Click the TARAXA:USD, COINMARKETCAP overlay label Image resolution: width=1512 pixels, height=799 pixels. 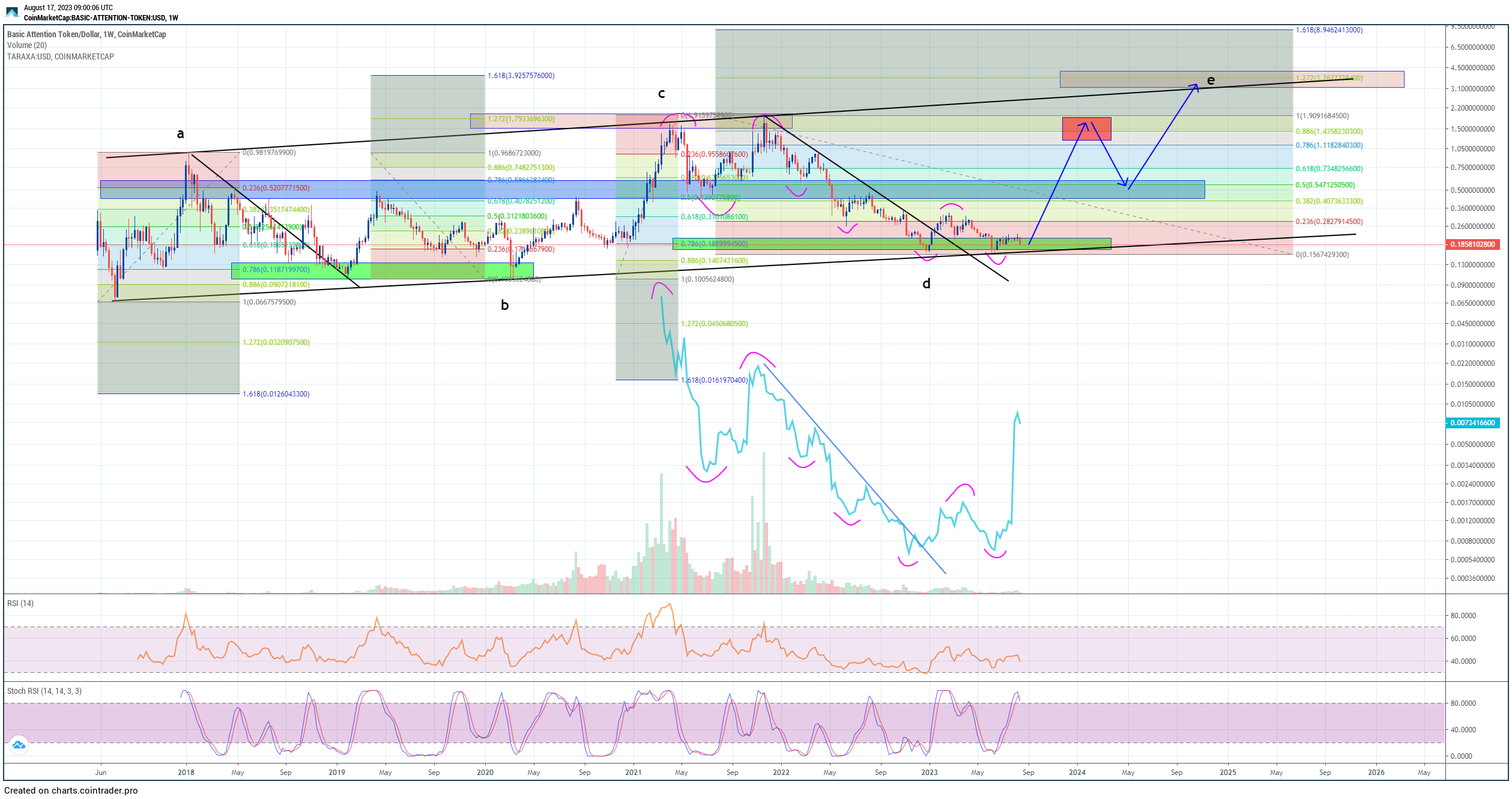[x=60, y=56]
